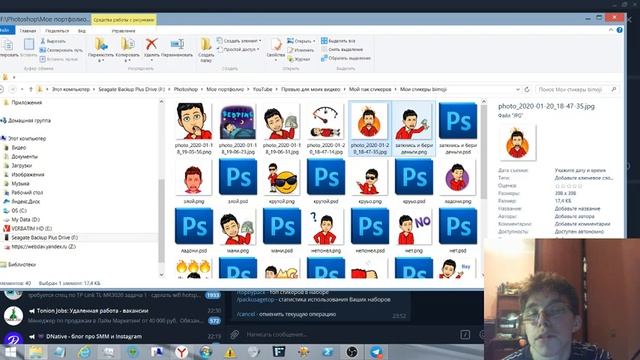
Task: Open the blue Файл tab
Action: coord(7,30)
